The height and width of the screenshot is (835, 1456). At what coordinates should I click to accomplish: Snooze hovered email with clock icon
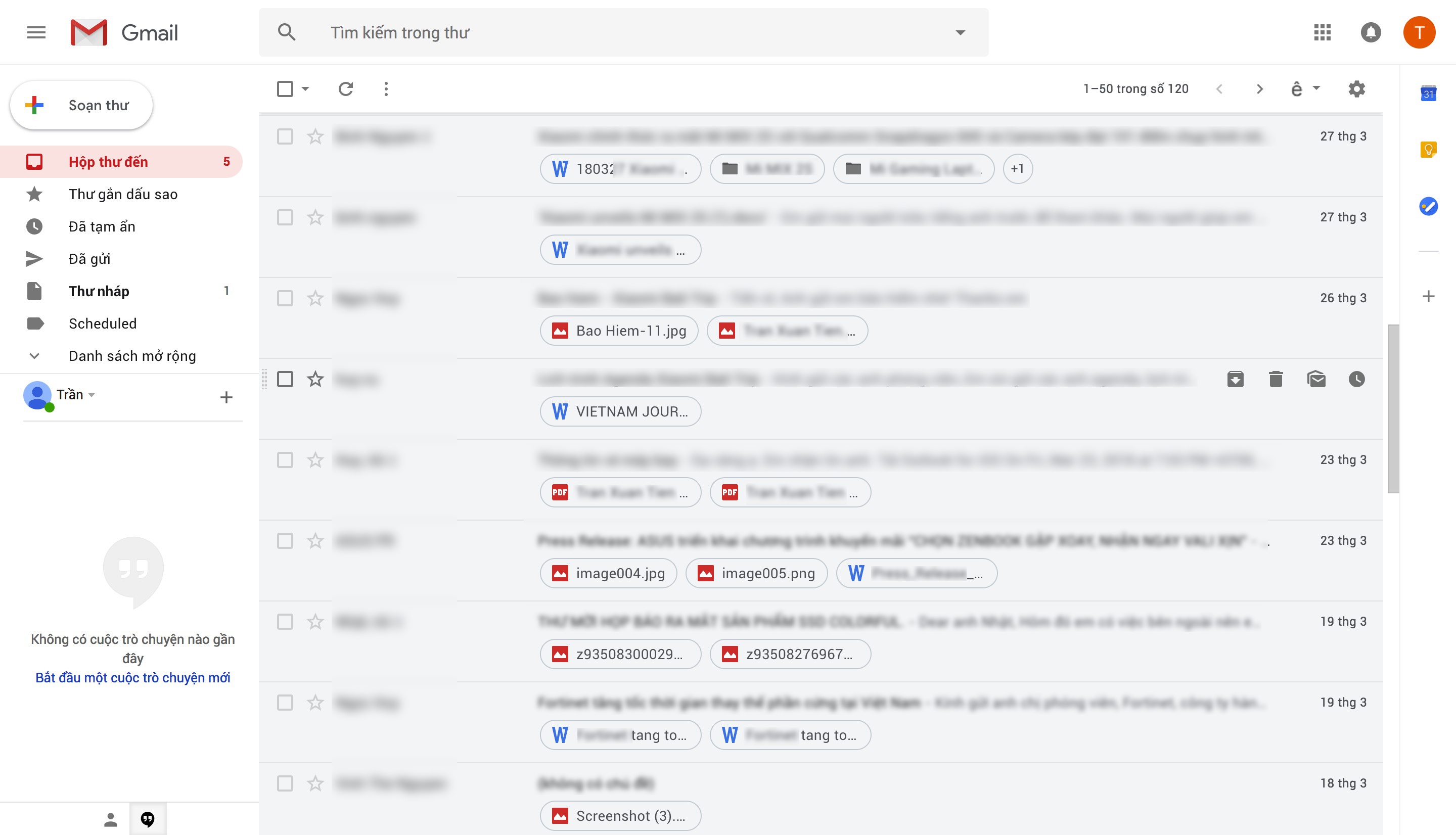click(x=1357, y=379)
